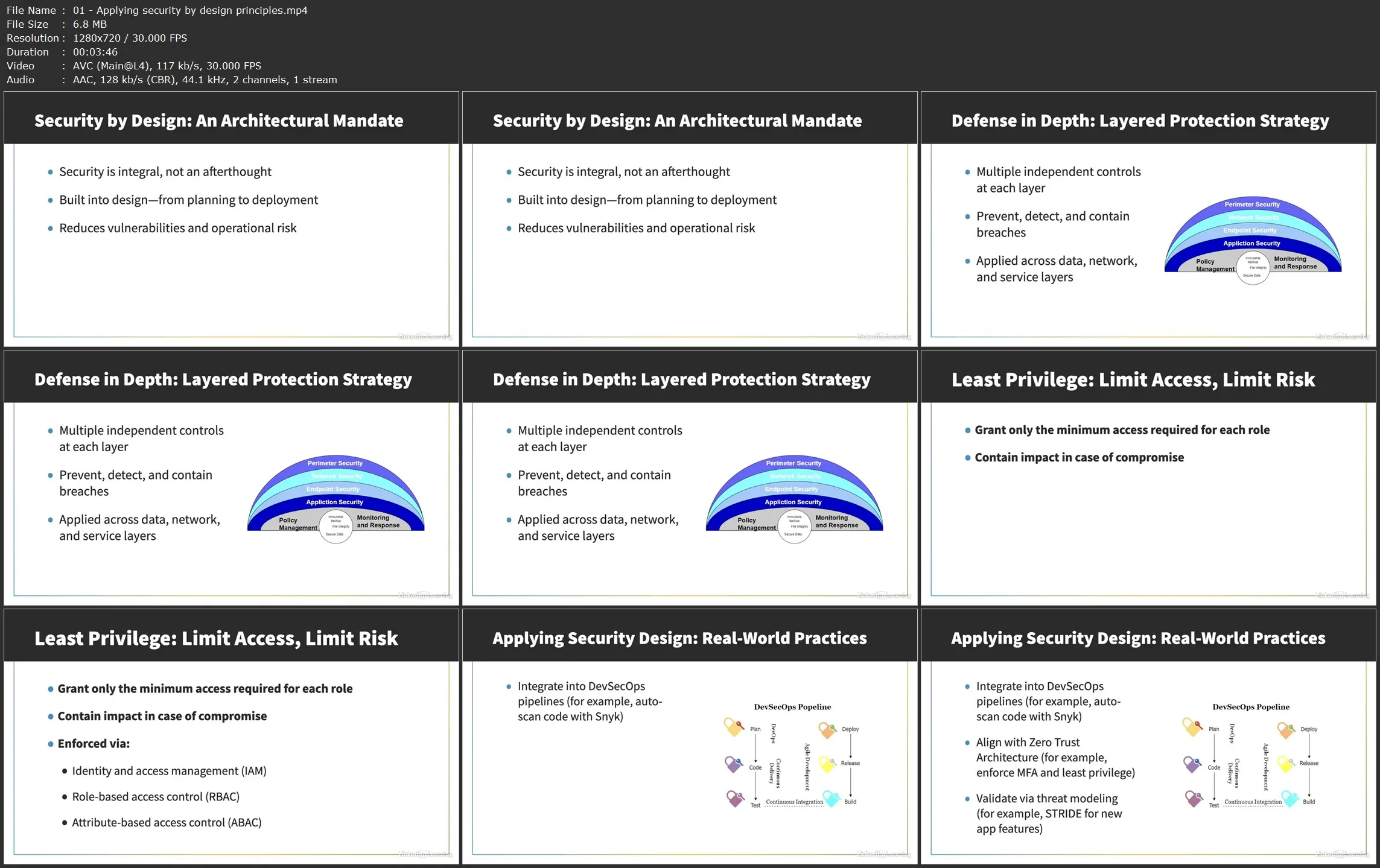Click the Duration value 00:03:46
This screenshot has height=868, width=1380.
pos(95,52)
